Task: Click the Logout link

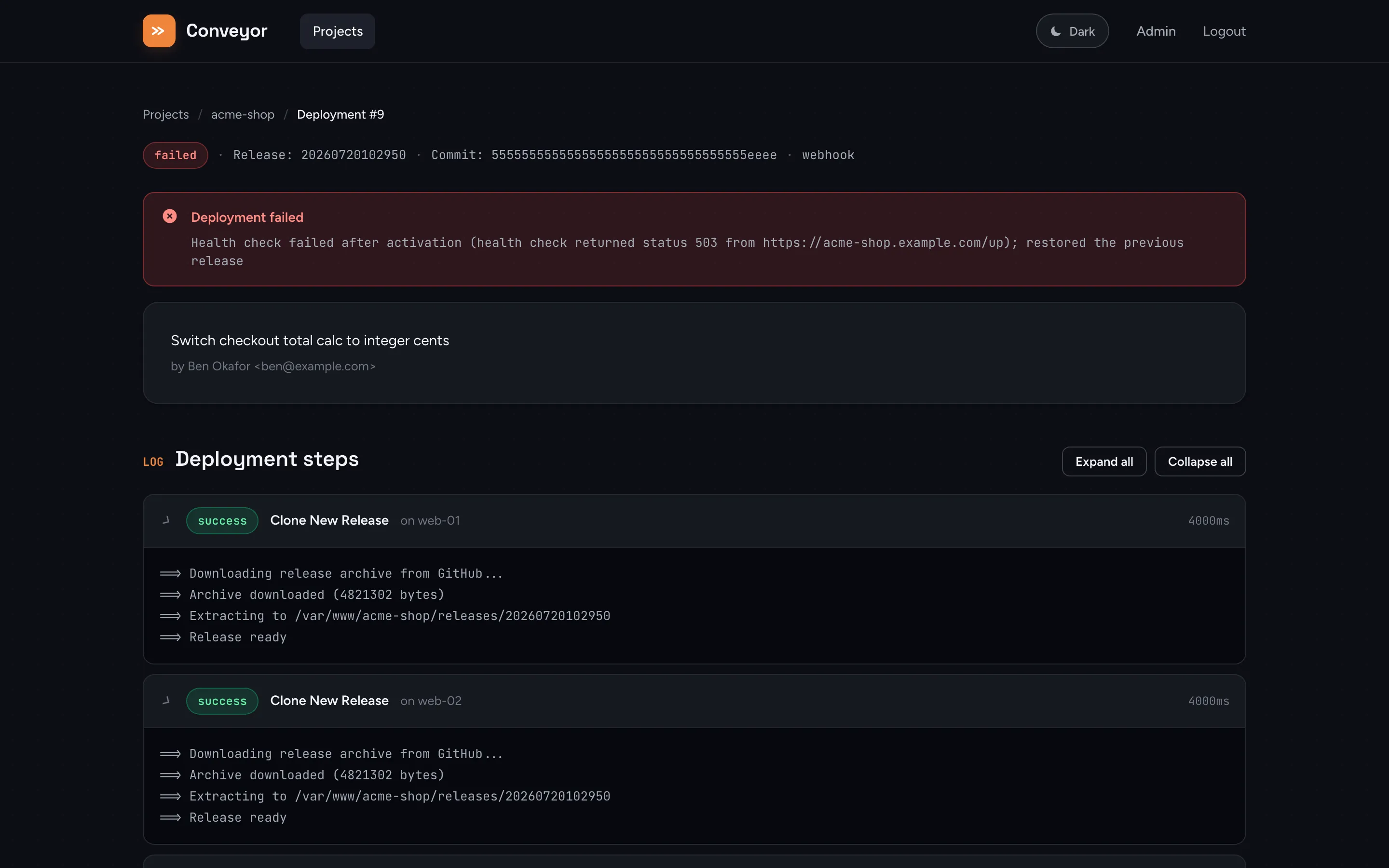Action: pos(1224,31)
